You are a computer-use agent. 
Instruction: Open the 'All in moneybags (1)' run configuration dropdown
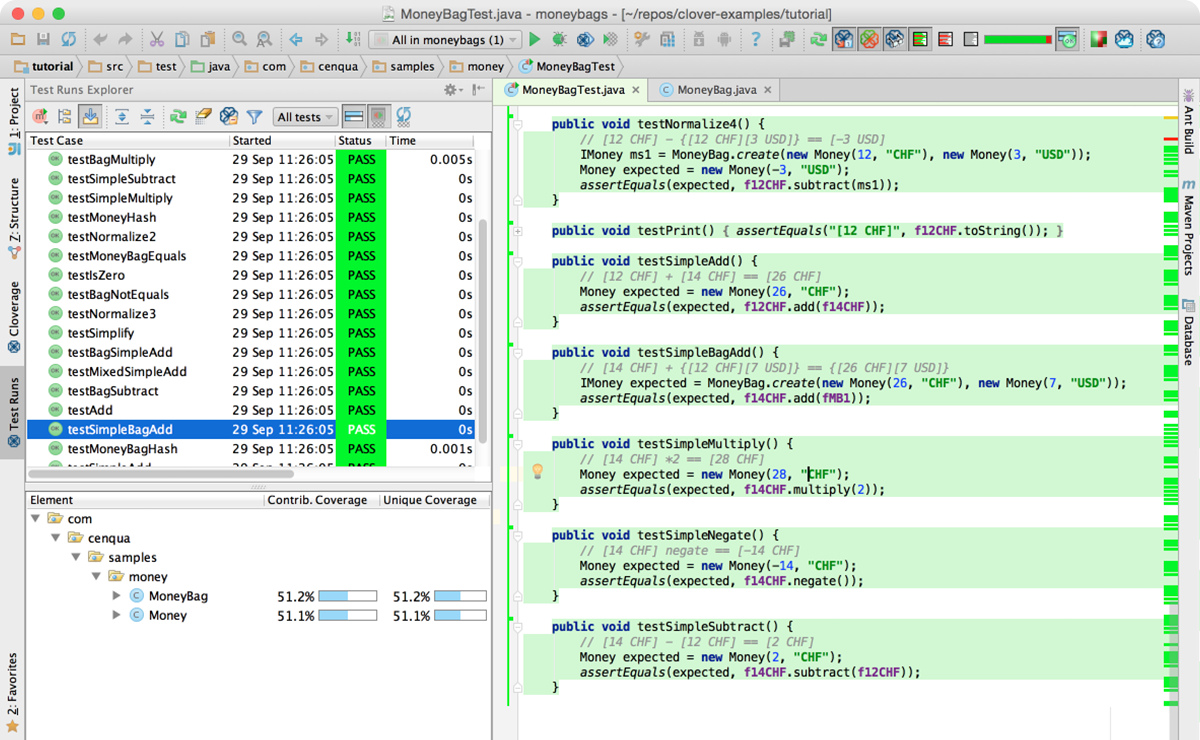pyautogui.click(x=445, y=40)
